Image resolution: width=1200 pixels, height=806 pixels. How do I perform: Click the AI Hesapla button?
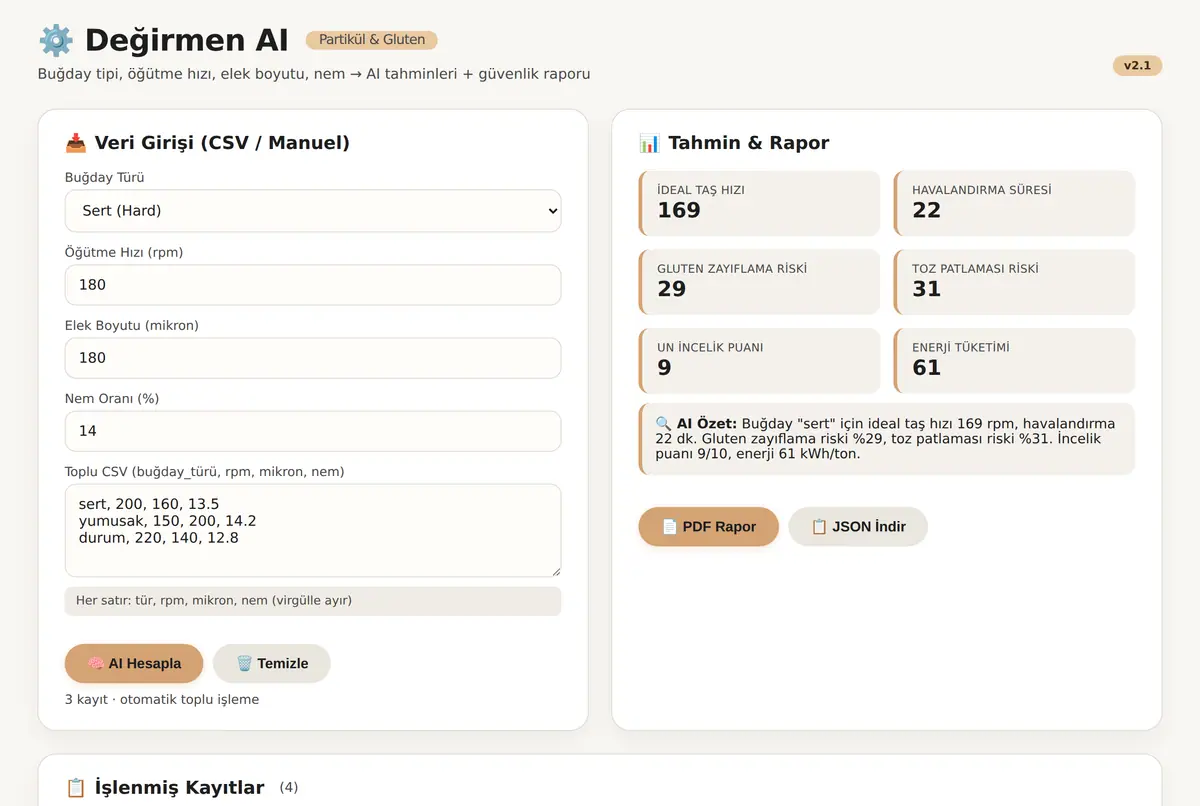[134, 664]
